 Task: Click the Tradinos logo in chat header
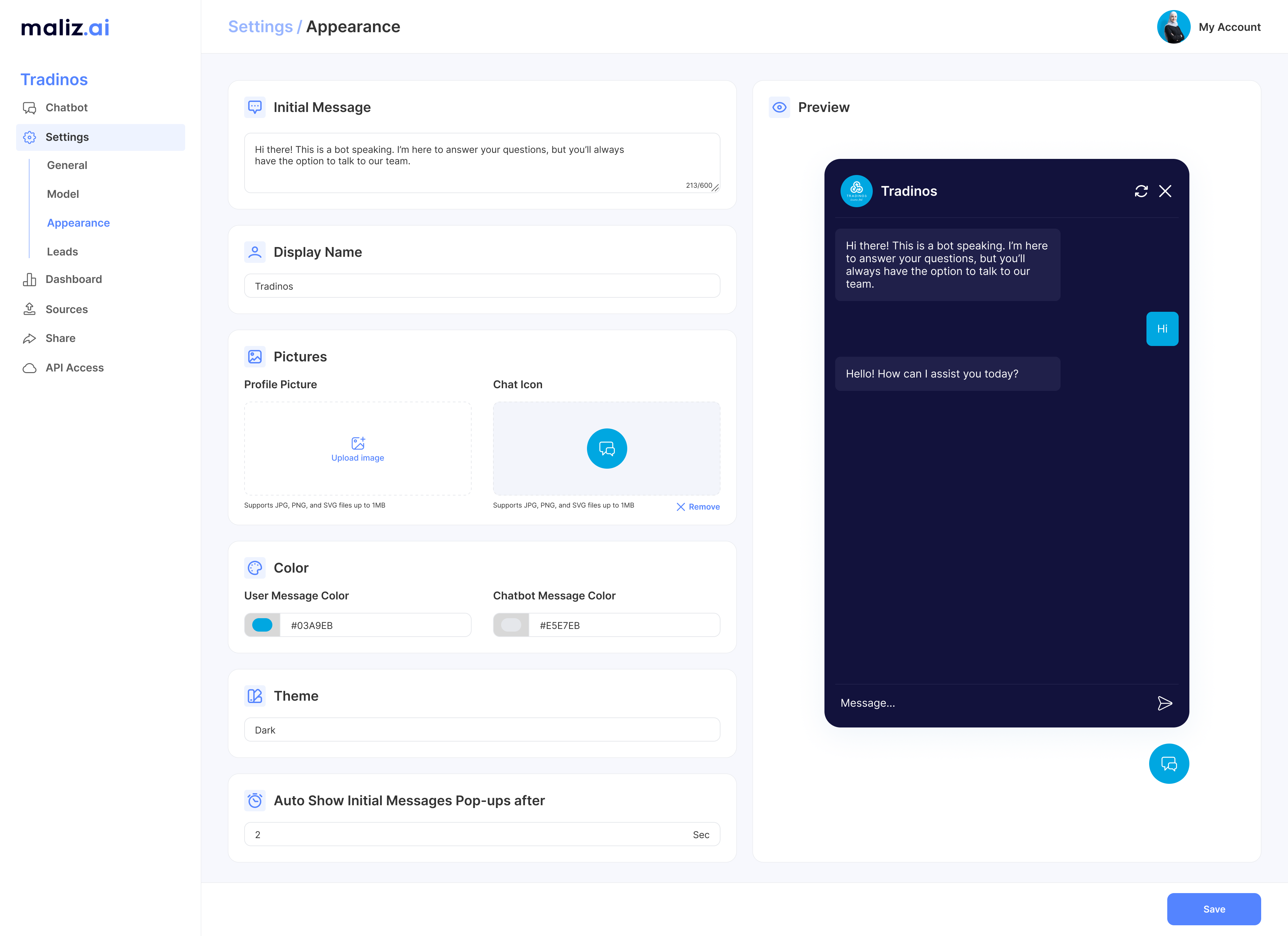(x=856, y=191)
